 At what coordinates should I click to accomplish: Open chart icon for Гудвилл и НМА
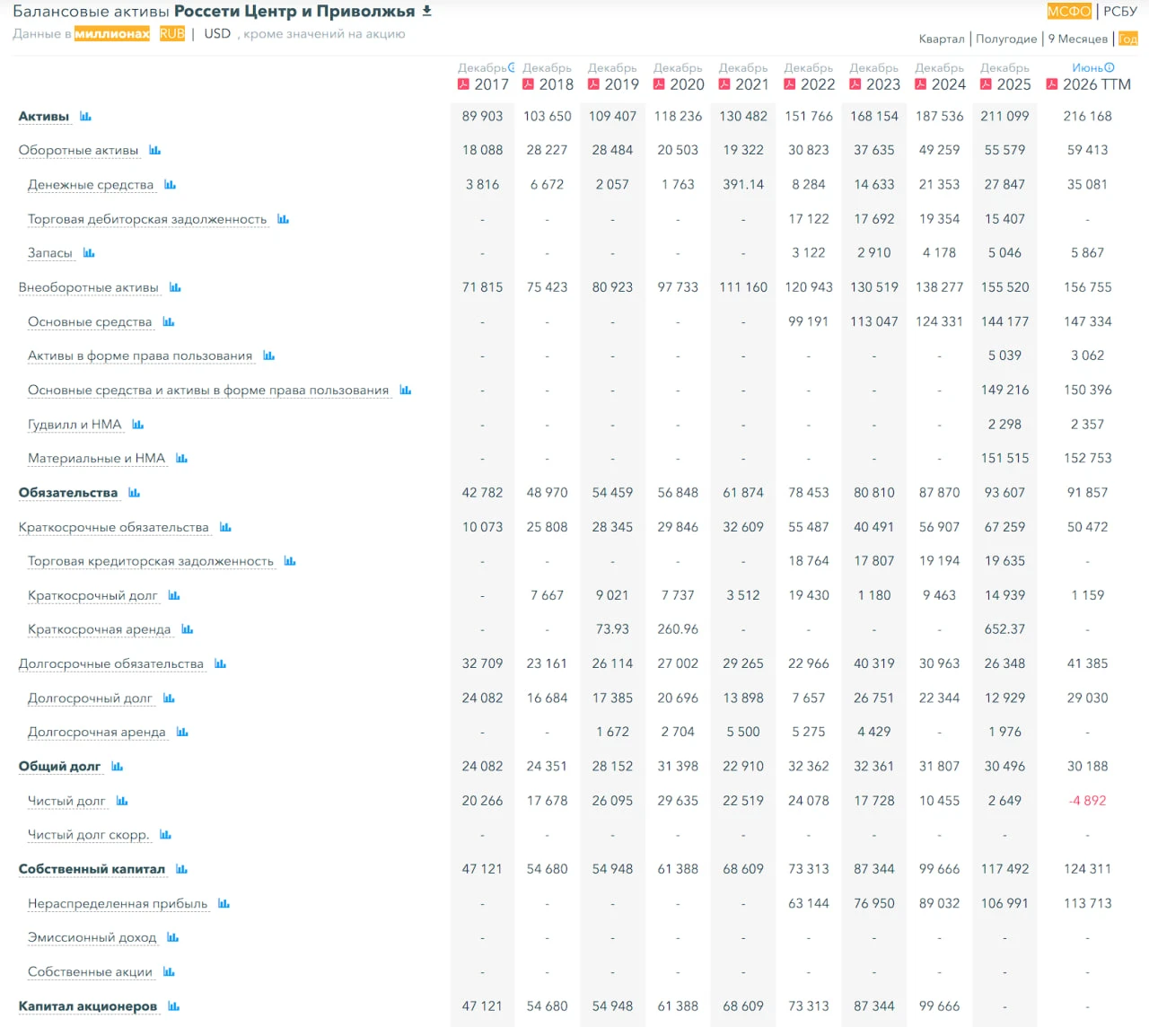[x=138, y=425]
